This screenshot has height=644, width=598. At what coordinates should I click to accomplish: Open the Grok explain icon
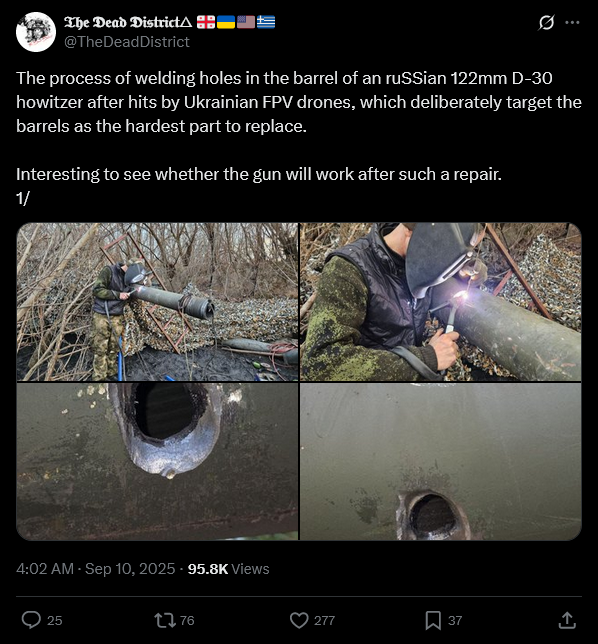546,22
